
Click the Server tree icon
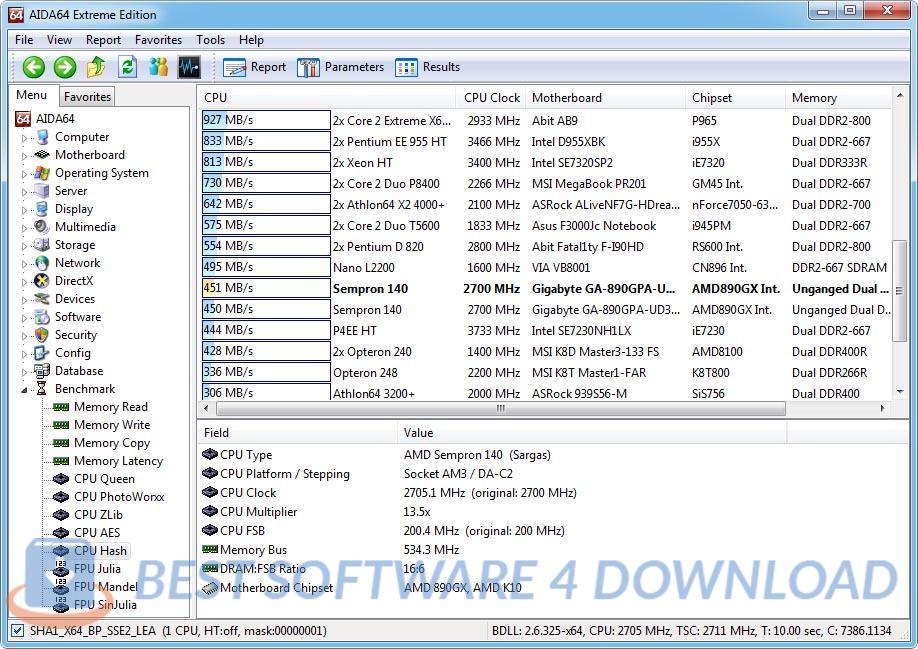[42, 191]
